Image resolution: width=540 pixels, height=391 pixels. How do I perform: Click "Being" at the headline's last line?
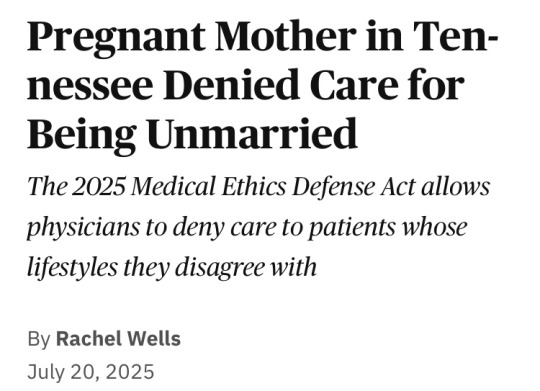coord(81,136)
